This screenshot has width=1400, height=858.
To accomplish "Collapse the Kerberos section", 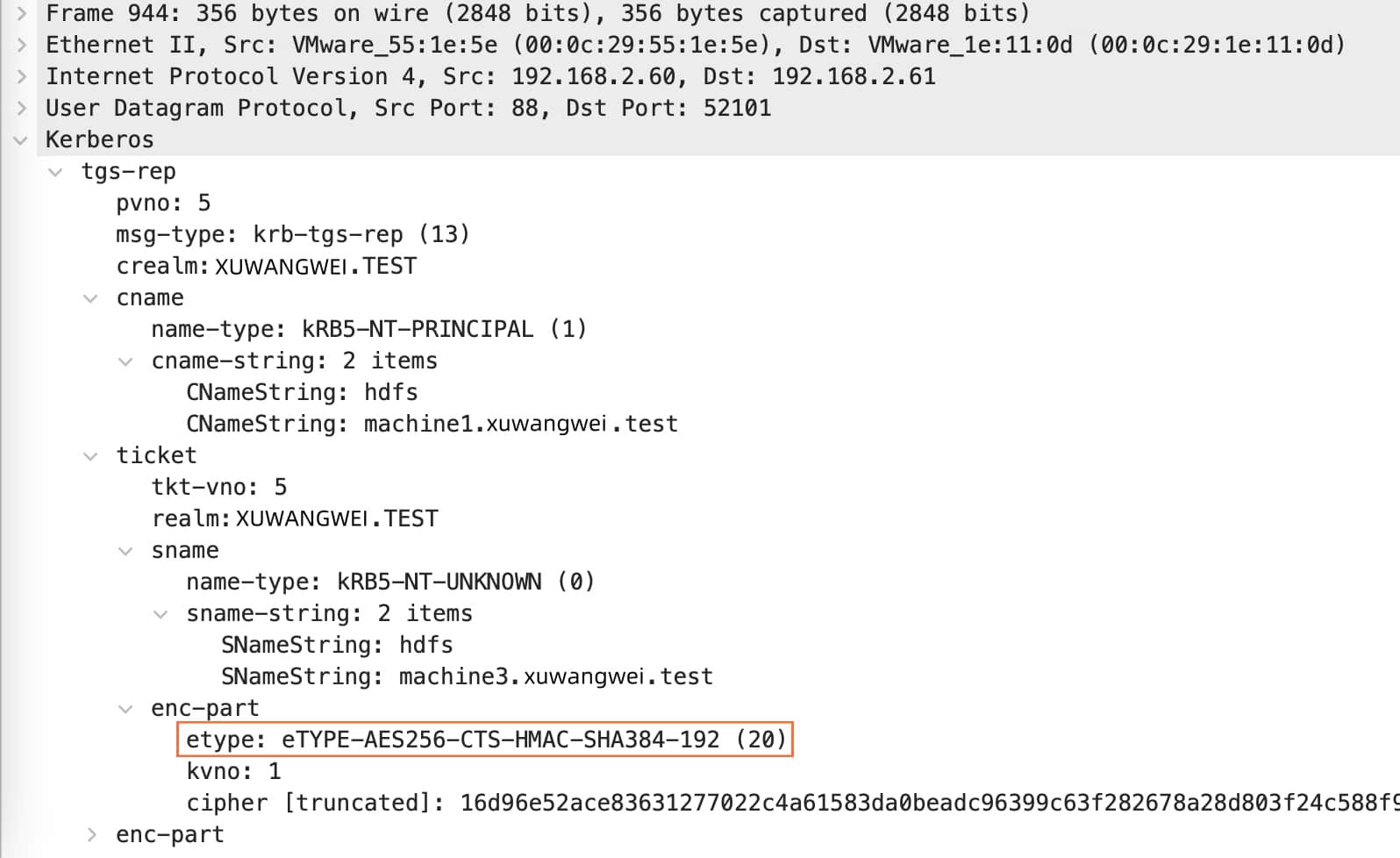I will click(21, 139).
